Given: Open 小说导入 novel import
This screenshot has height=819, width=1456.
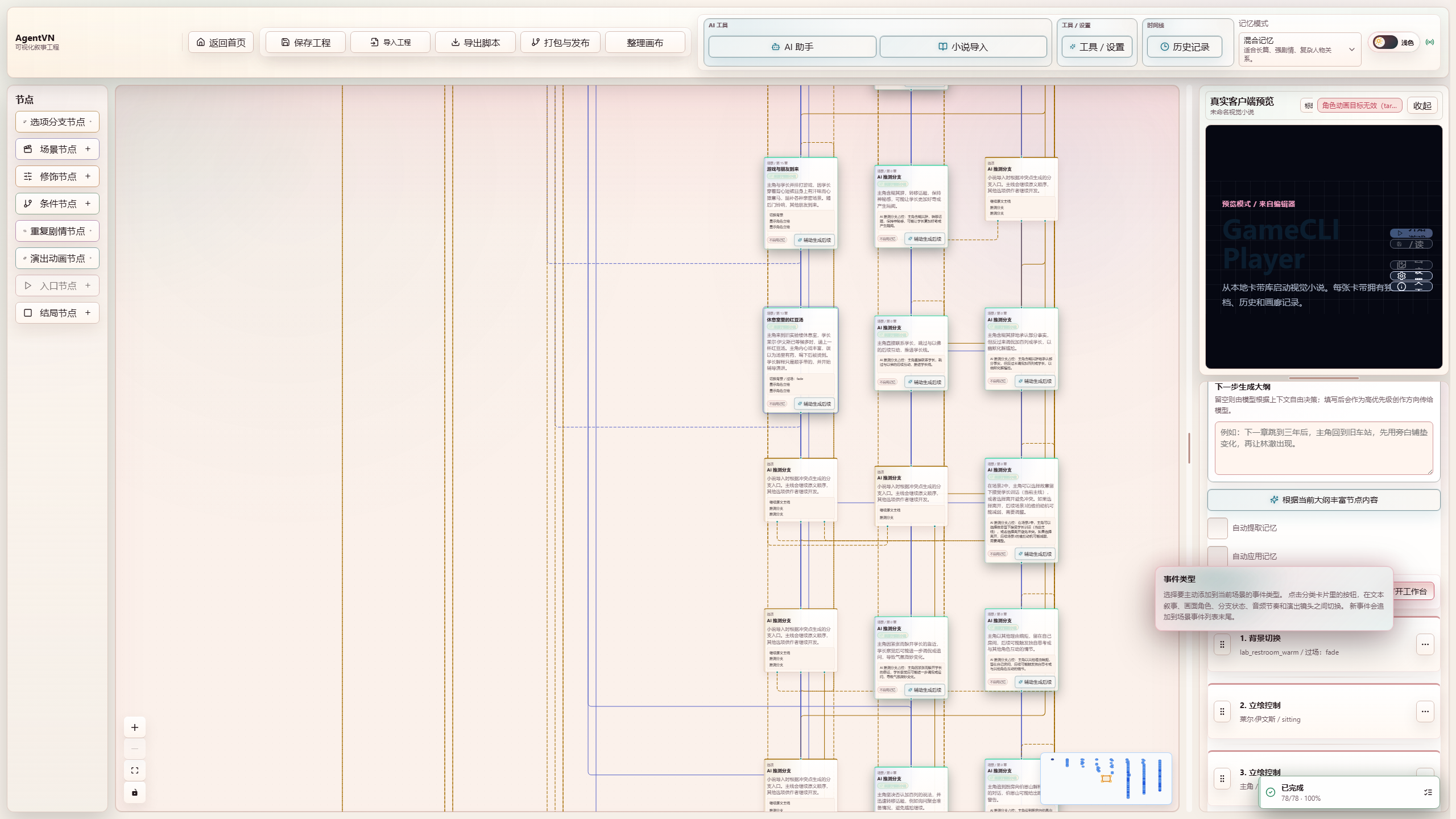Looking at the screenshot, I should click(x=963, y=47).
